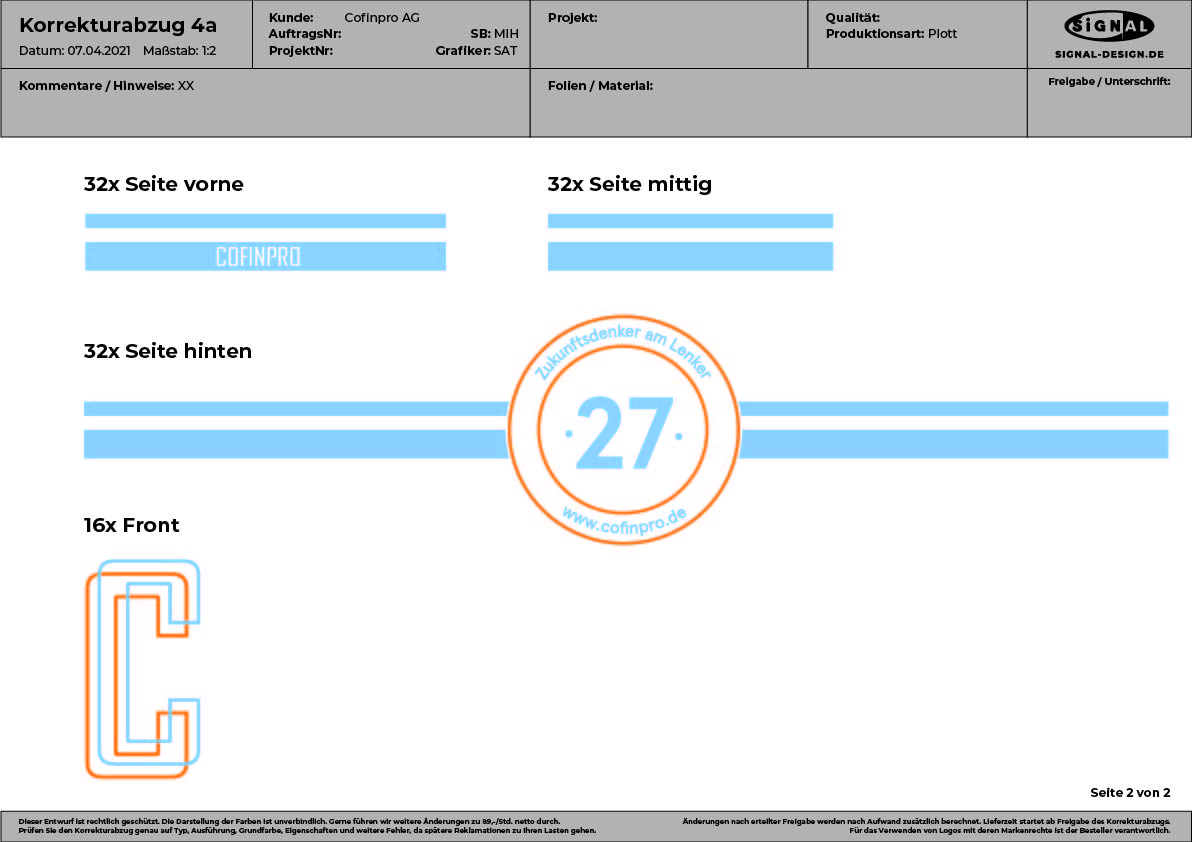
Task: Click the "Produktionsart: Plott" entry
Action: coord(891,34)
